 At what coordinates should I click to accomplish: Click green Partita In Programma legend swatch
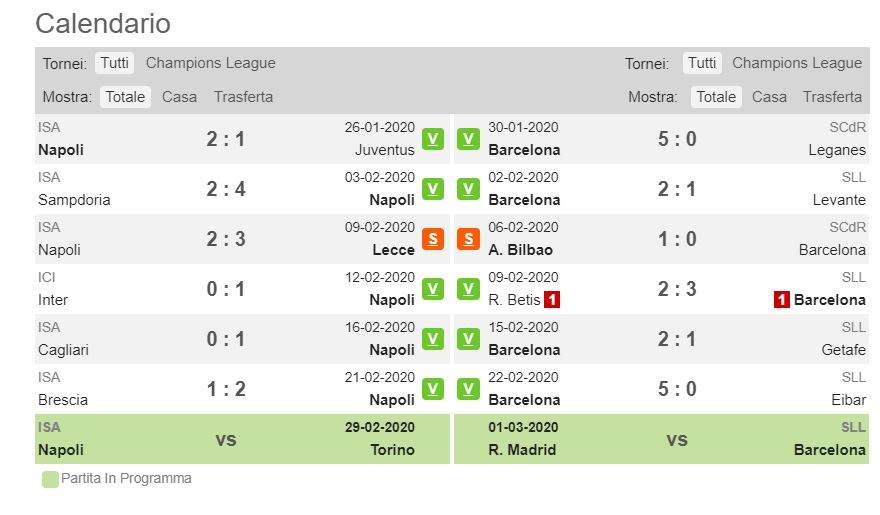[x=50, y=479]
